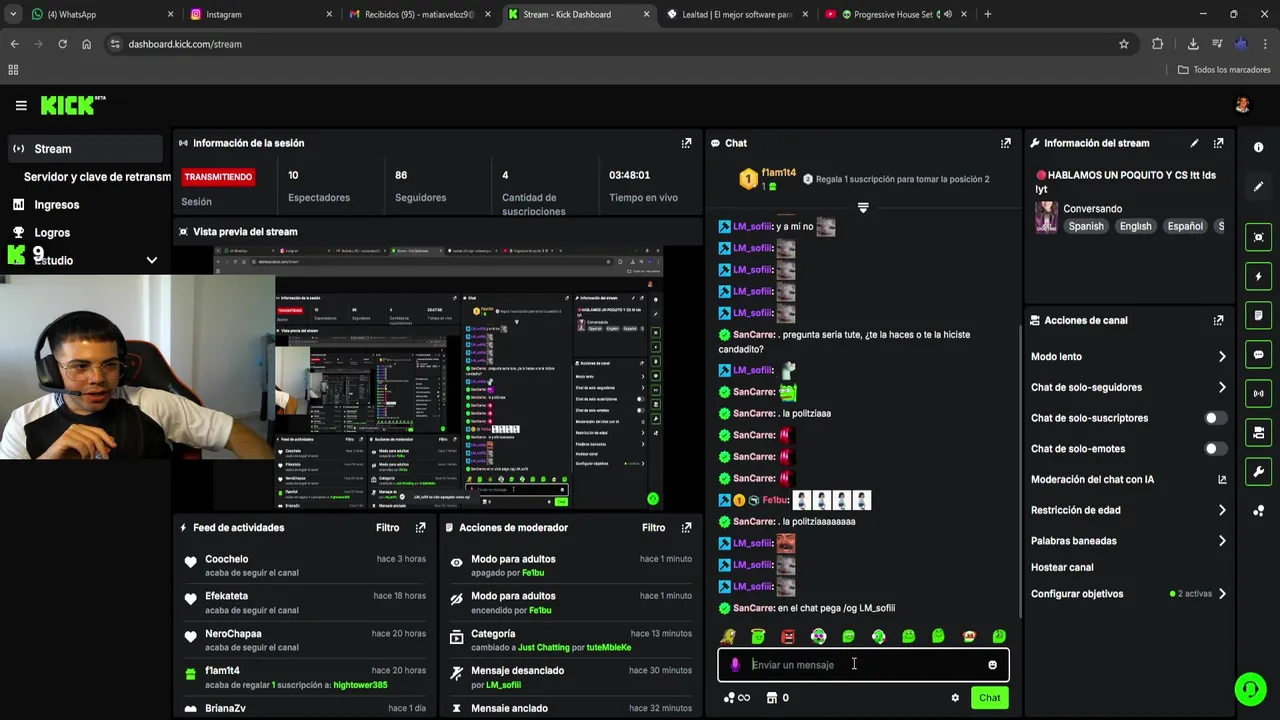The image size is (1280, 720).
Task: Open the Filtro in Acciones de moderador
Action: pos(653,527)
